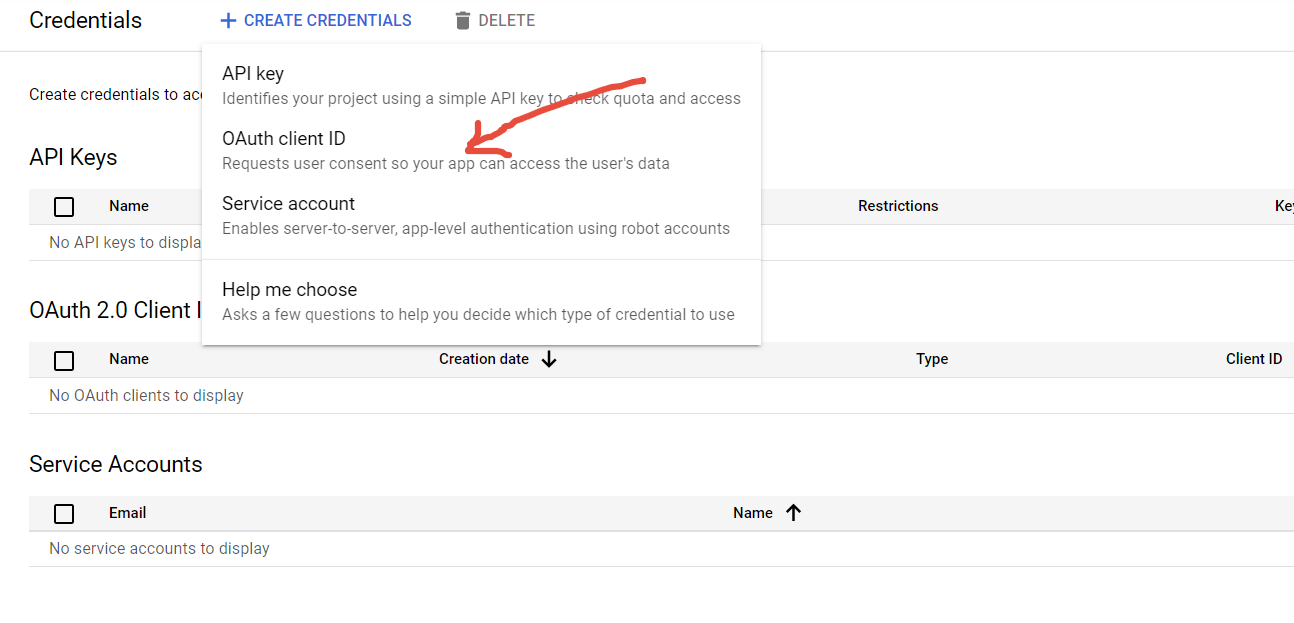Click the trash can Delete icon
This screenshot has width=1294, height=623.
462,21
